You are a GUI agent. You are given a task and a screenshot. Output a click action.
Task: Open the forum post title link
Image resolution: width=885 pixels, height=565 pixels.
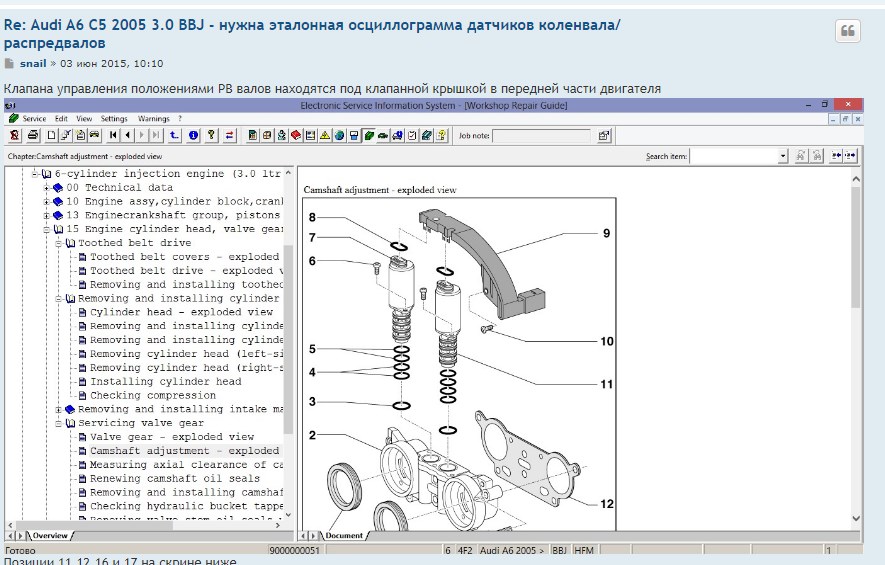312,34
